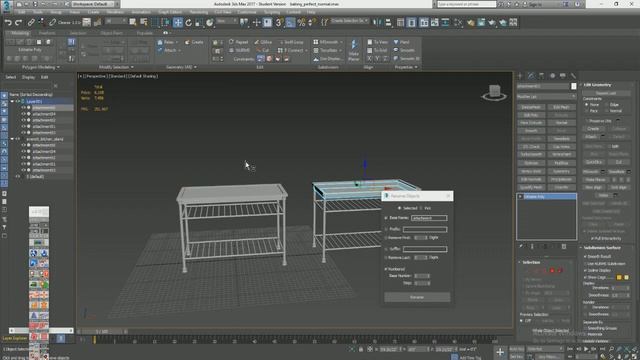
Task: Click the QSlice ribbon tool
Action: (263, 42)
